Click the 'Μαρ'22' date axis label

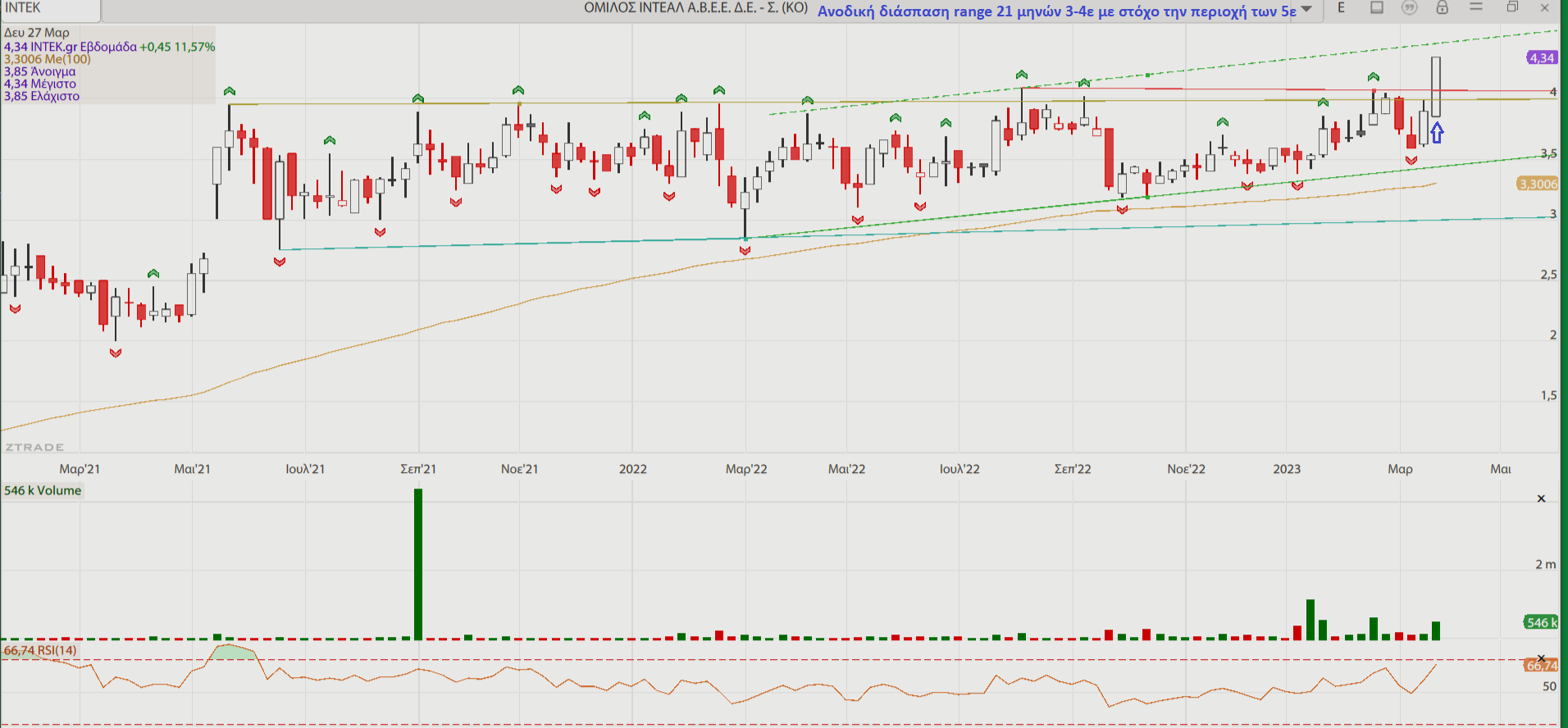pos(746,469)
